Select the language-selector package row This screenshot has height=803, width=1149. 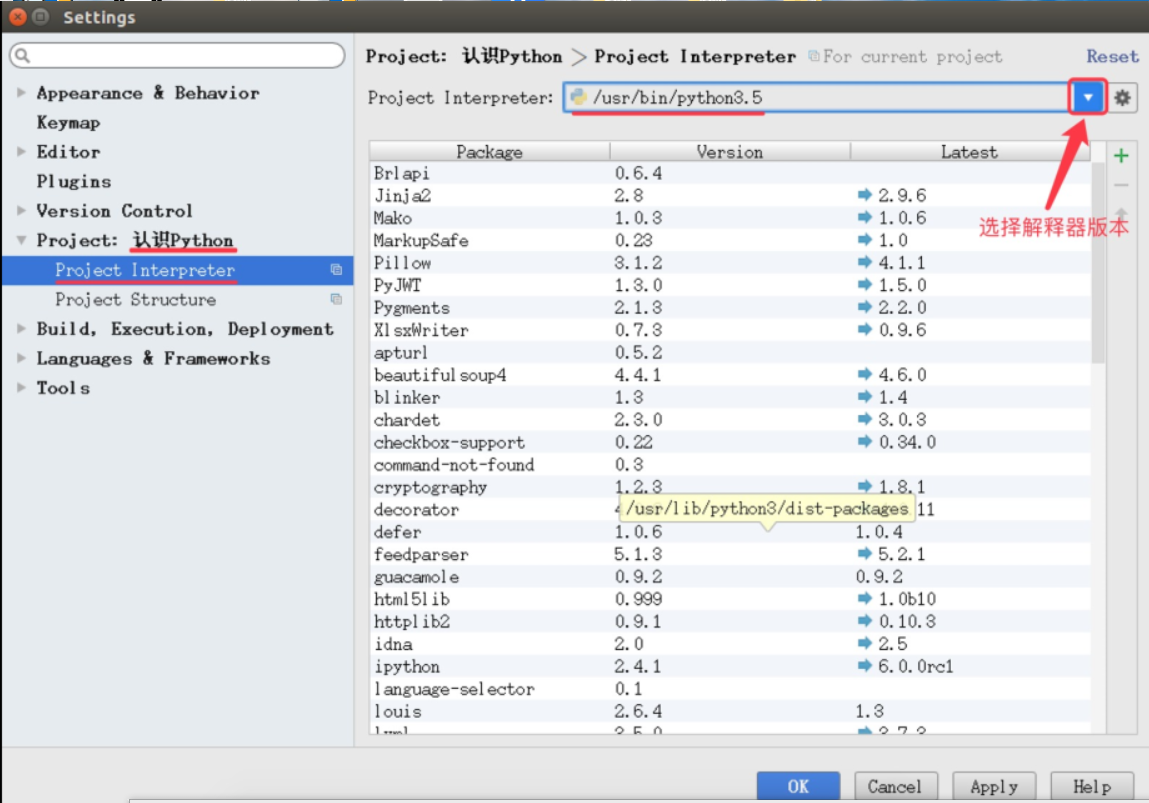click(730, 689)
